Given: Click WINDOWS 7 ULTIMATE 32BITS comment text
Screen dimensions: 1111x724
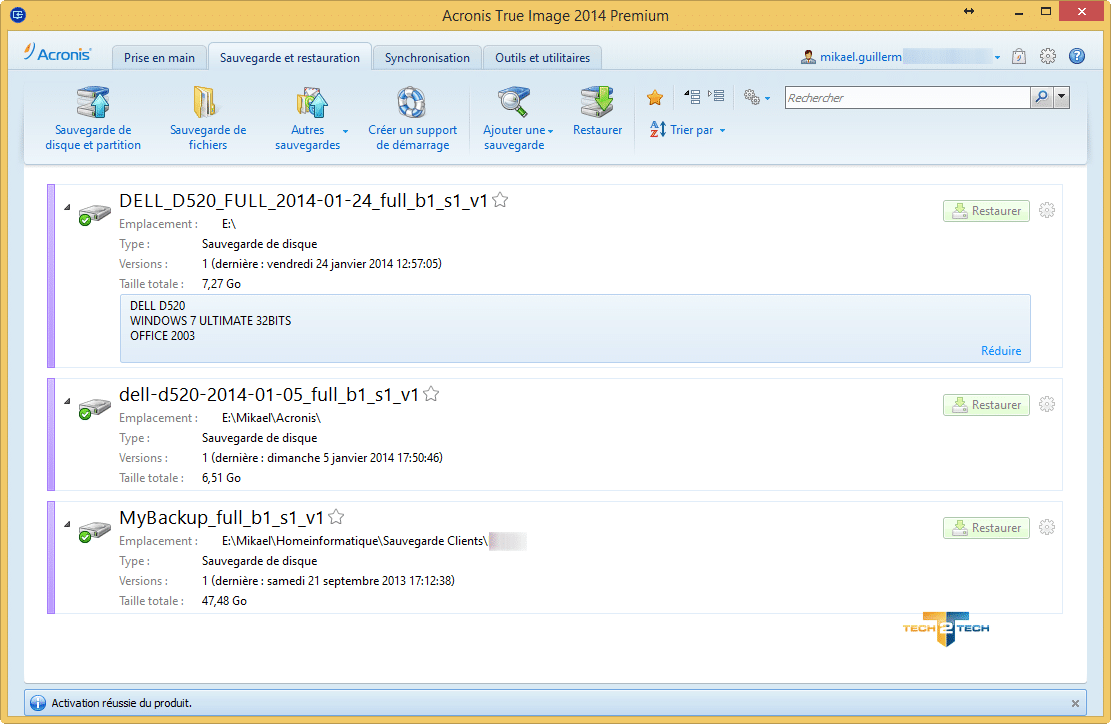Looking at the screenshot, I should tap(210, 321).
